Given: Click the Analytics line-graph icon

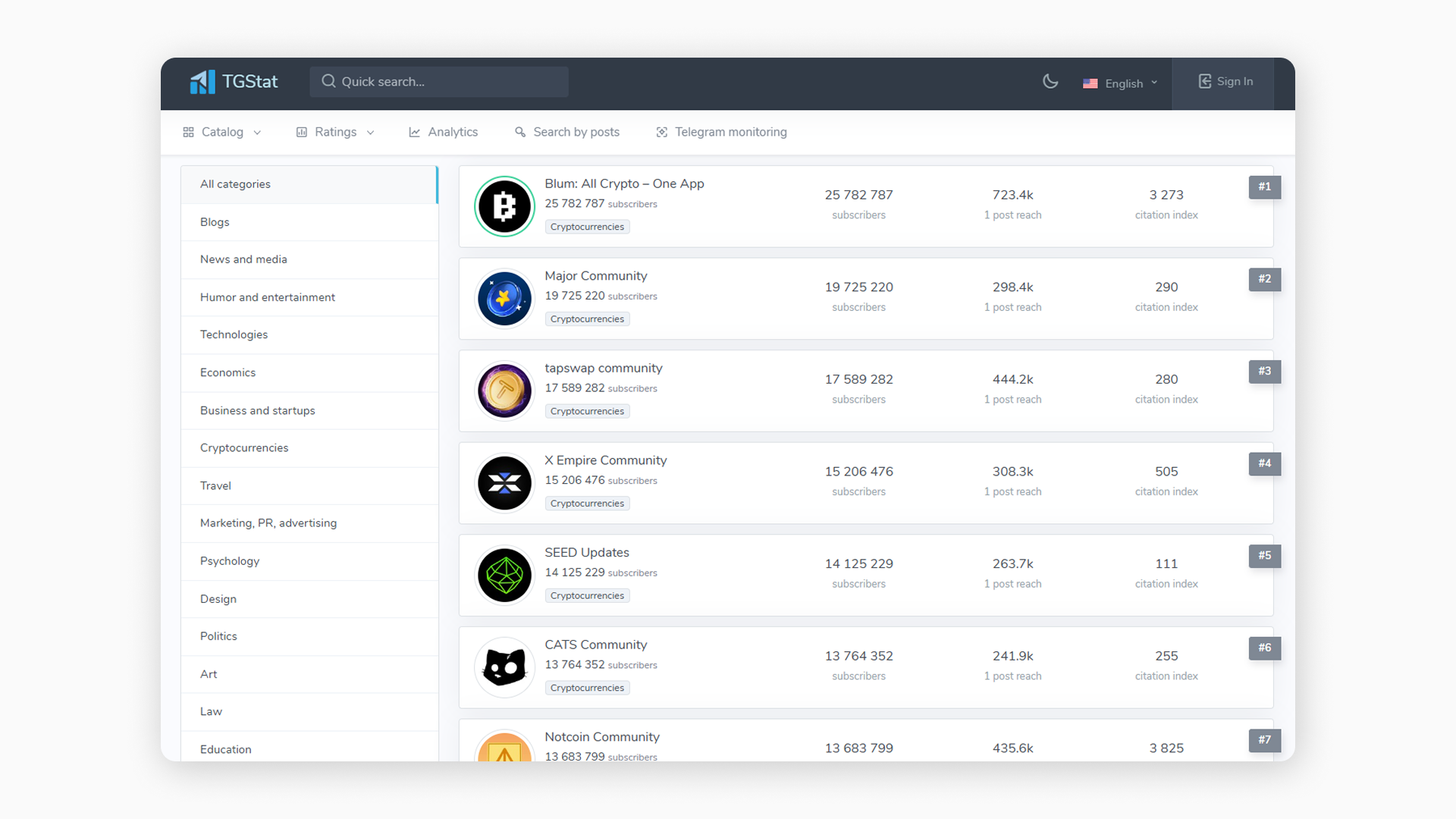Looking at the screenshot, I should coord(415,132).
